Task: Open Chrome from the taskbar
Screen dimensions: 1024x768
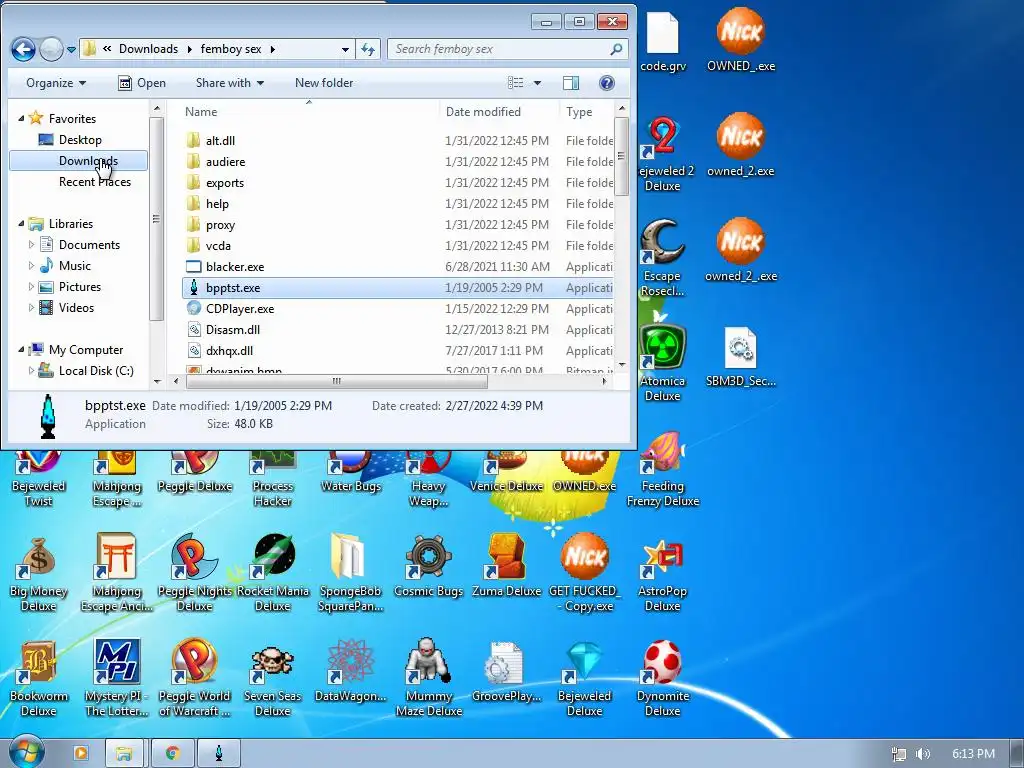Action: (172, 754)
